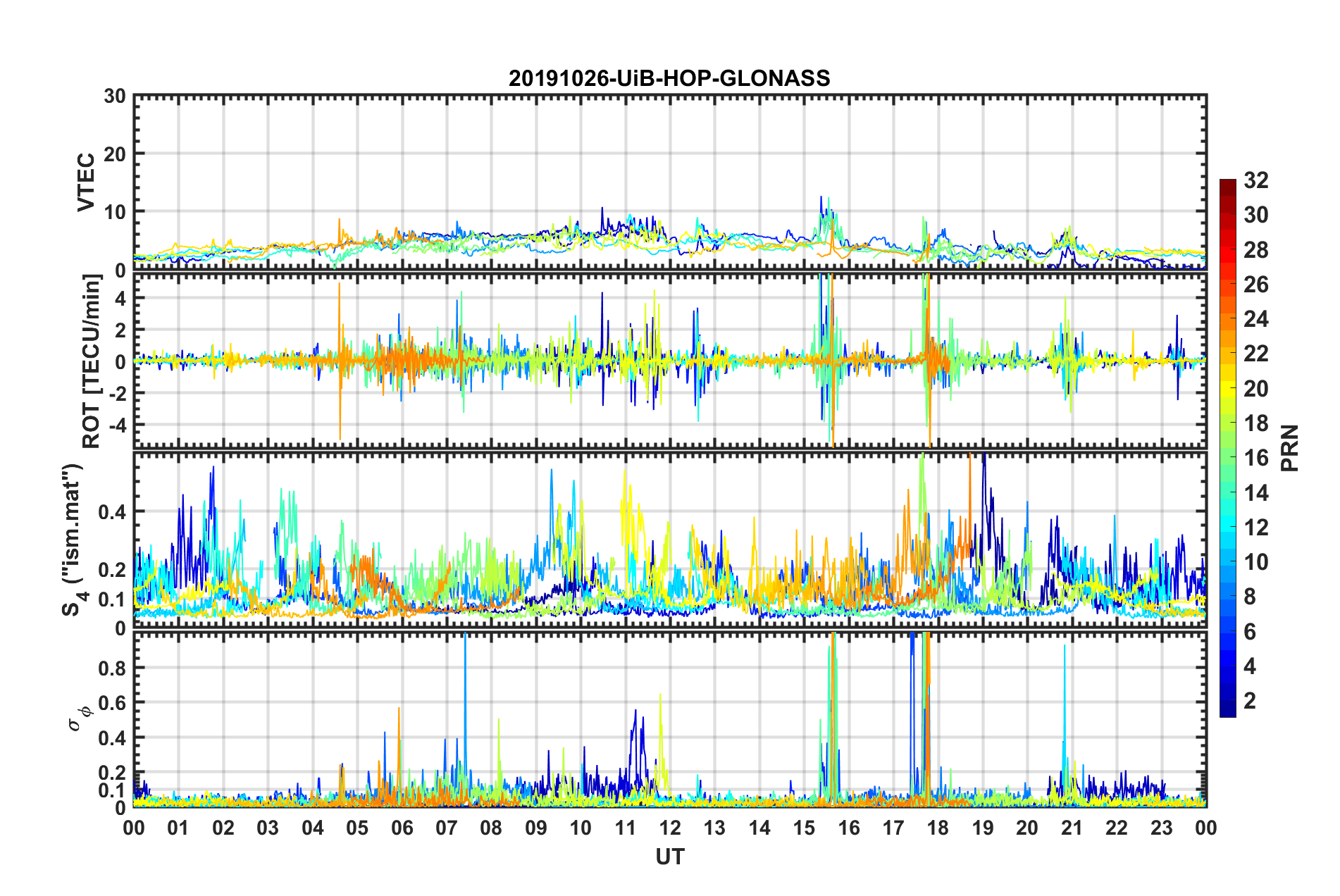Click the "-2" tick on the ROT y-axis
Viewport: 1340px width, 896px height.
[x=117, y=393]
